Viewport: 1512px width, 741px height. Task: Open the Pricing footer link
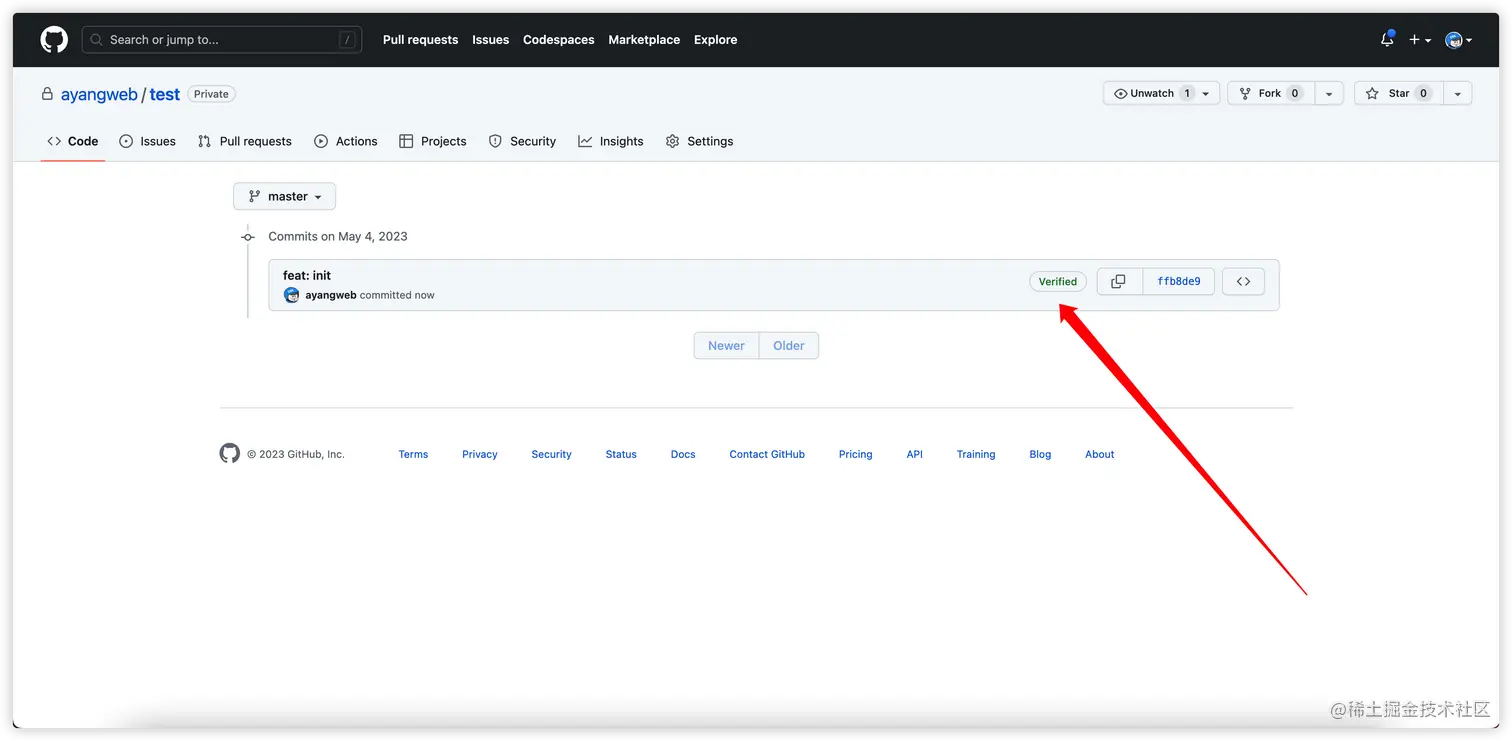click(855, 455)
